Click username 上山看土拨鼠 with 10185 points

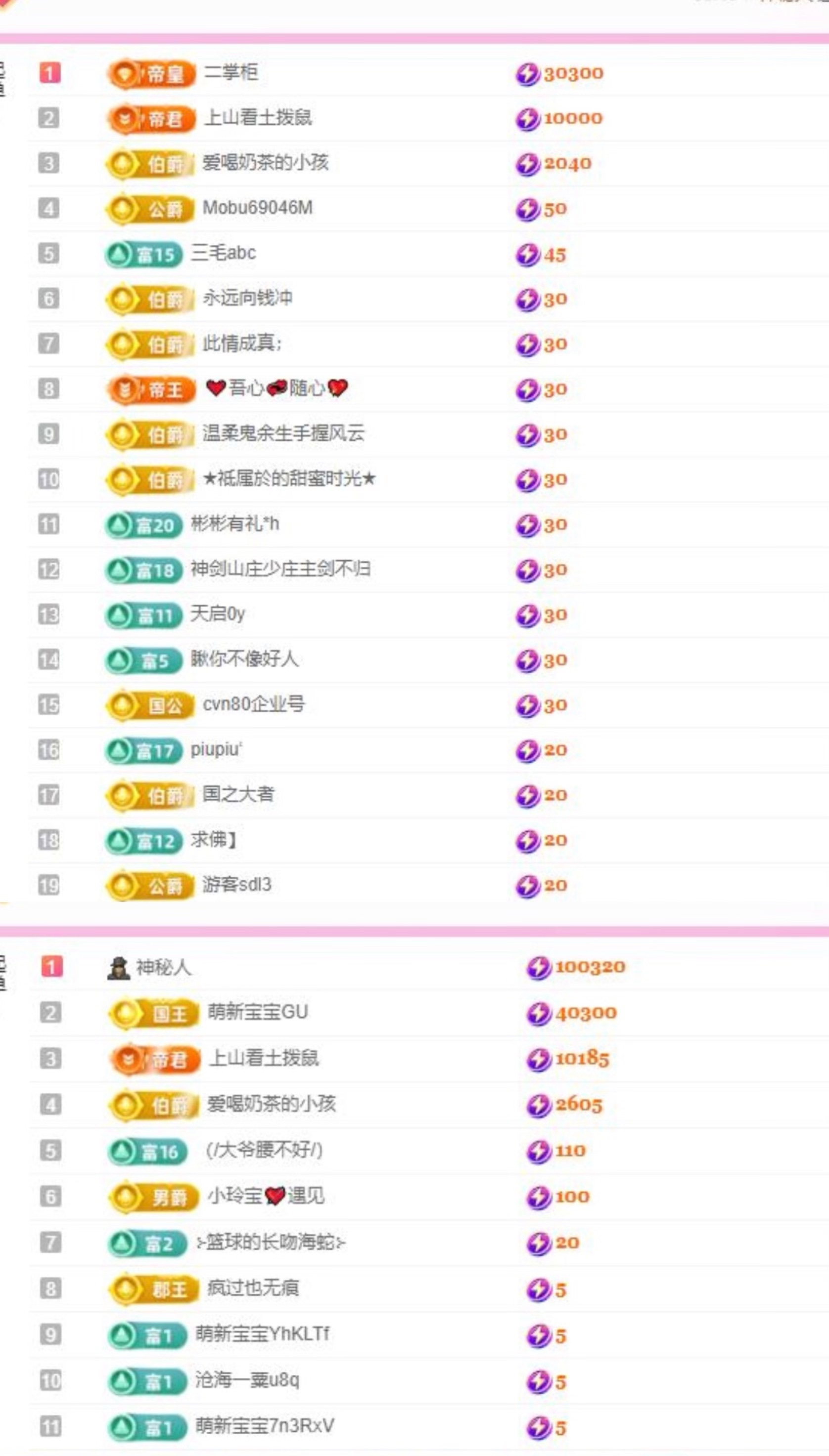click(x=265, y=1058)
